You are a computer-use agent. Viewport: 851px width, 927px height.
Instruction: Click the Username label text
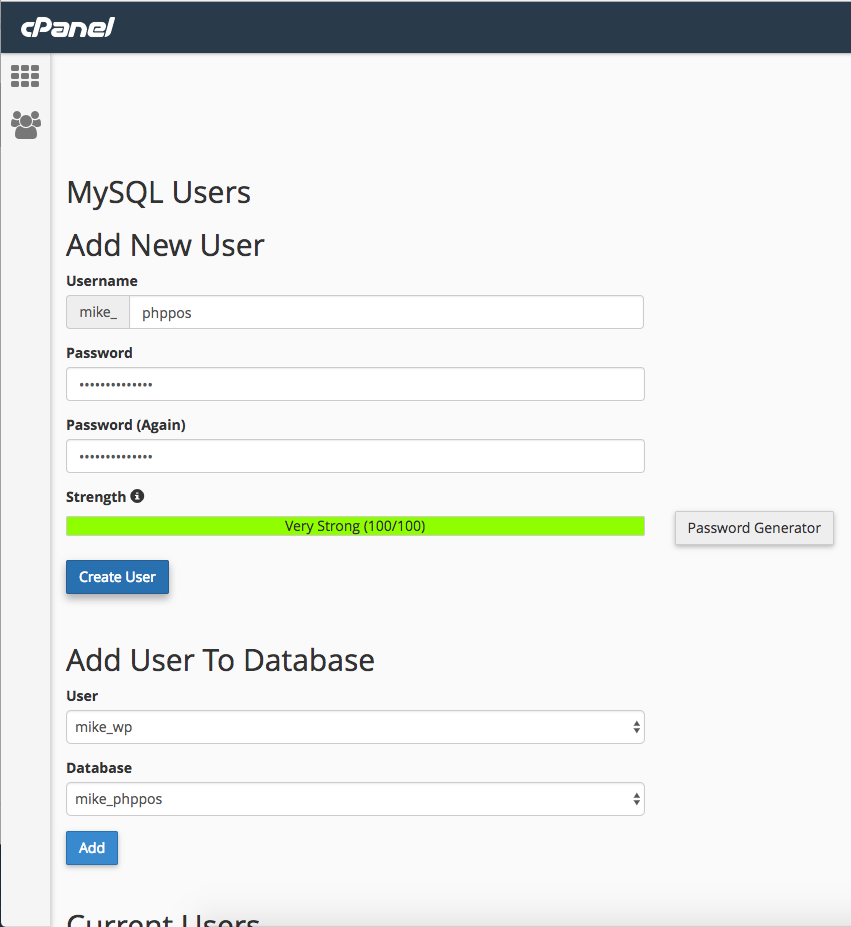(x=102, y=281)
